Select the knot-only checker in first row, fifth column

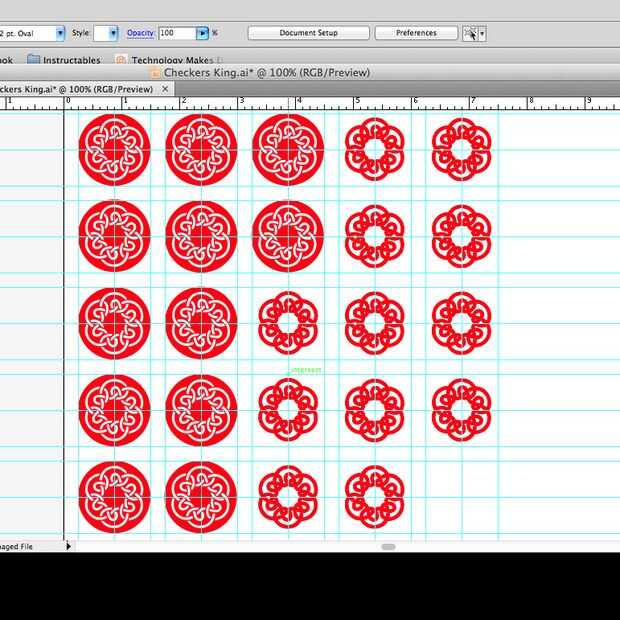461,149
